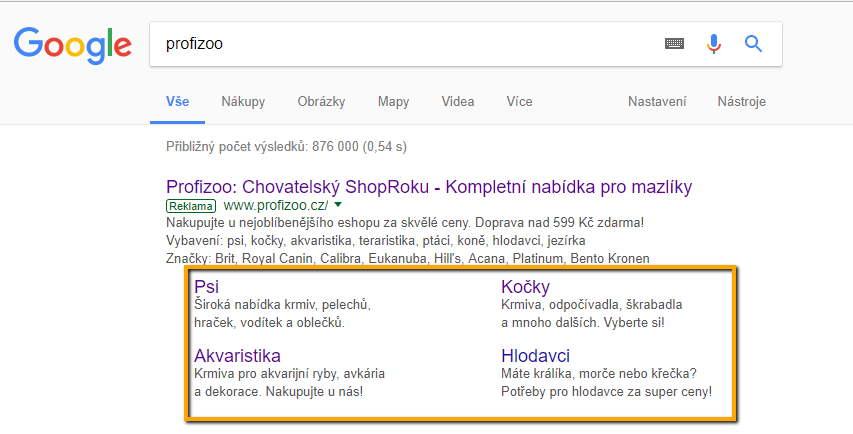
Task: Follow the Psi sitelink
Action: 207,286
